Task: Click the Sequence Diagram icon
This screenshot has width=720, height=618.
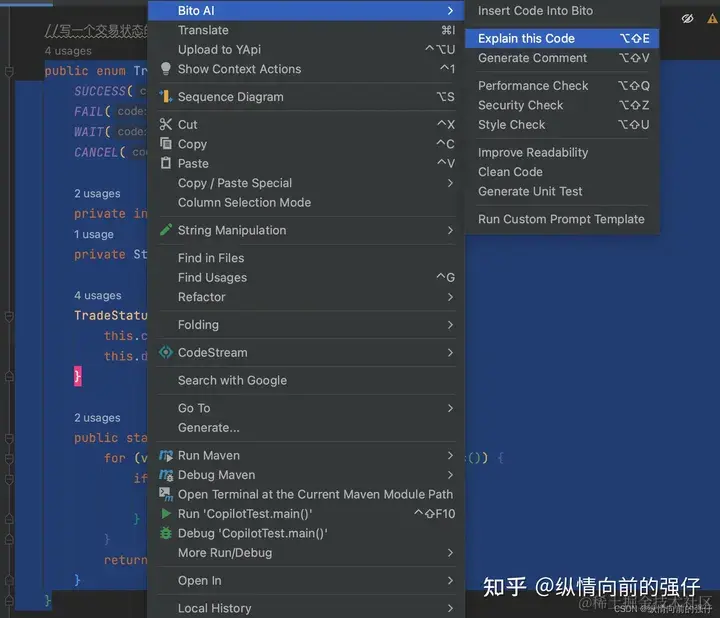Action: coord(166,96)
